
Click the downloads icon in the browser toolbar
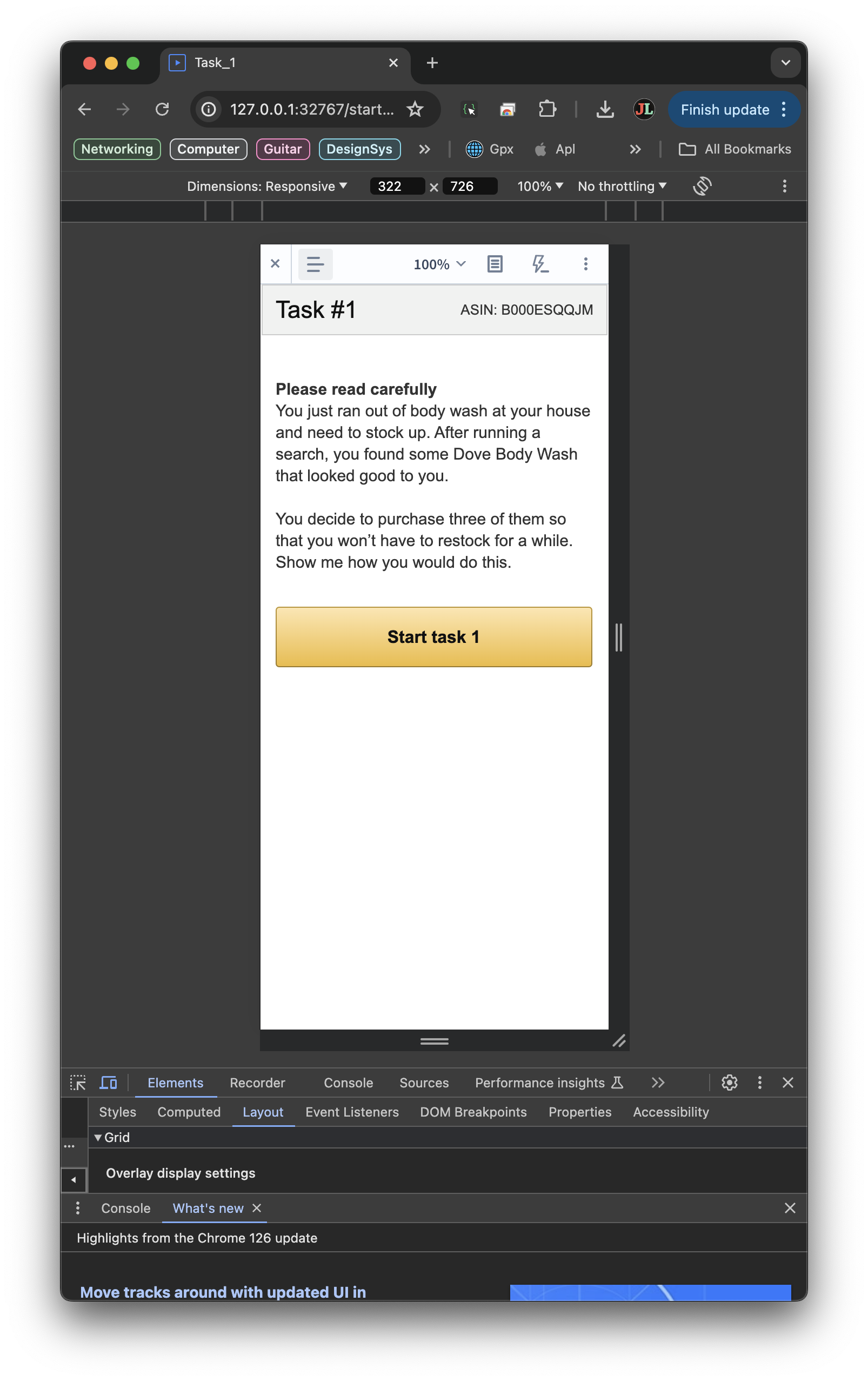click(x=605, y=109)
